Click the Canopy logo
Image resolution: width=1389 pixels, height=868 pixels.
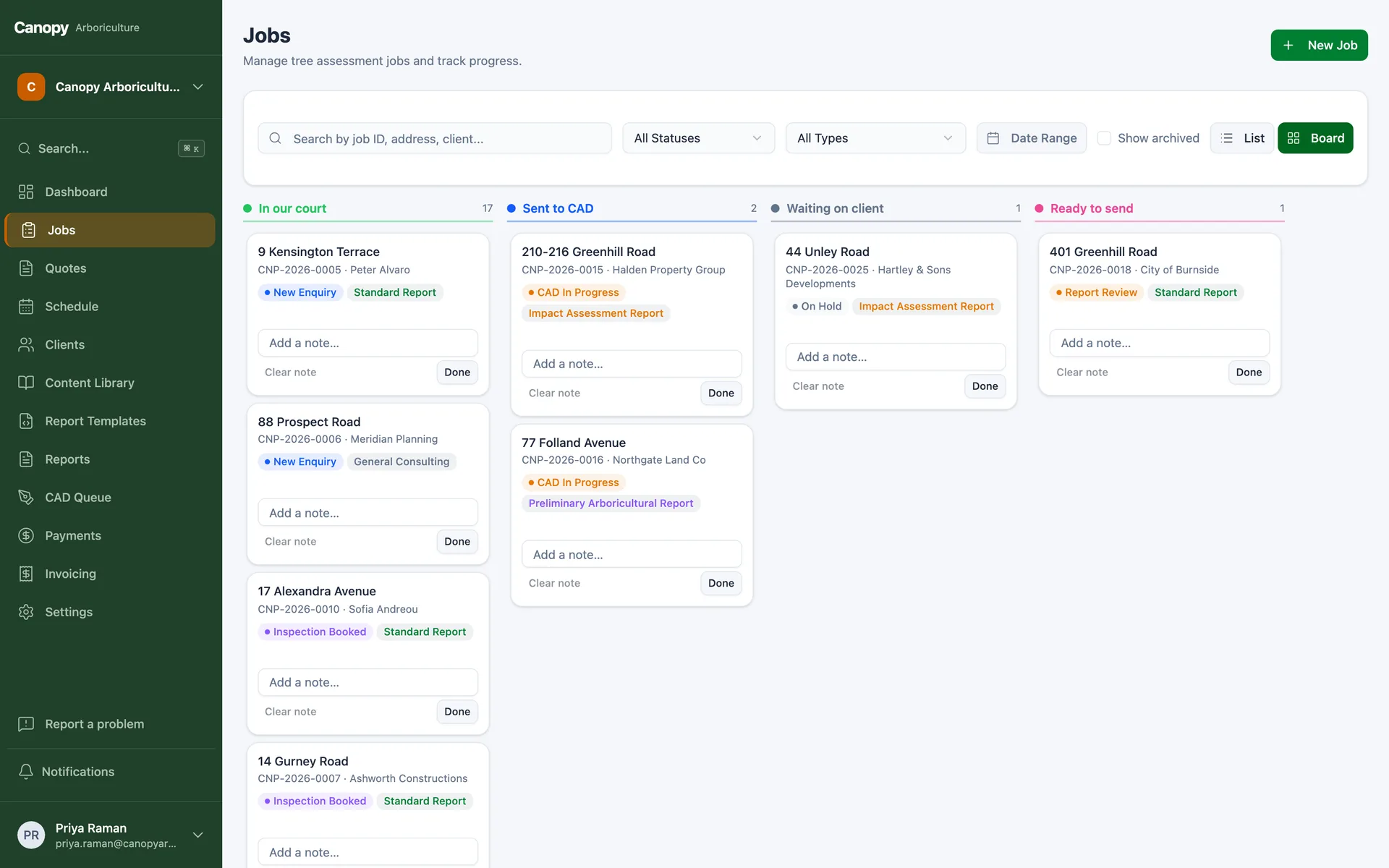click(41, 27)
